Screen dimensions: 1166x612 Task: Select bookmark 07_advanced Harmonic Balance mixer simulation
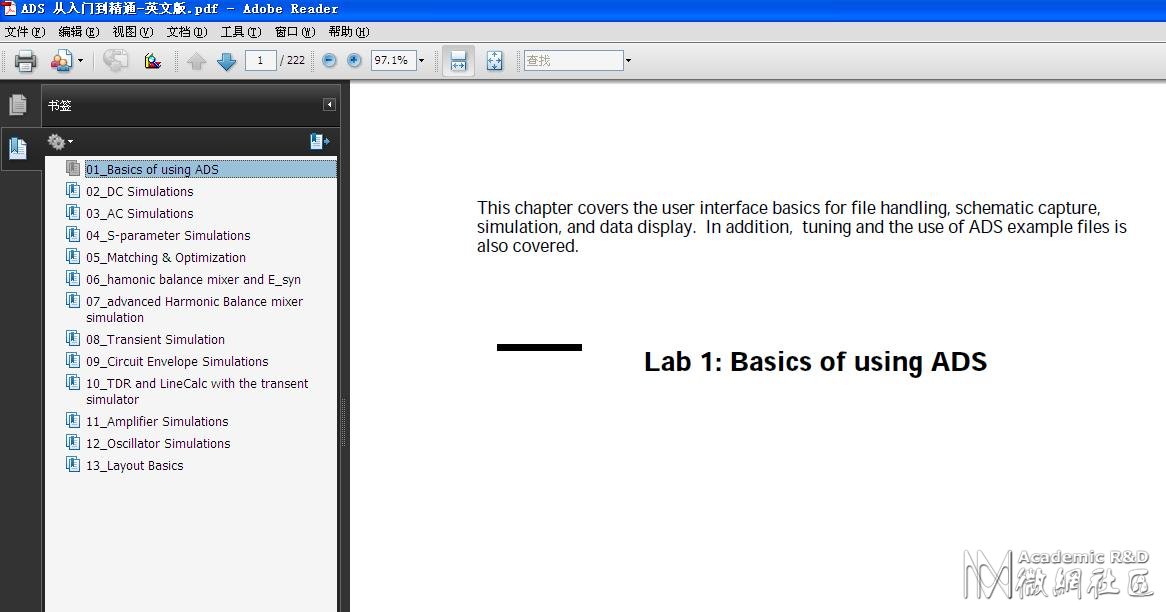tap(195, 309)
